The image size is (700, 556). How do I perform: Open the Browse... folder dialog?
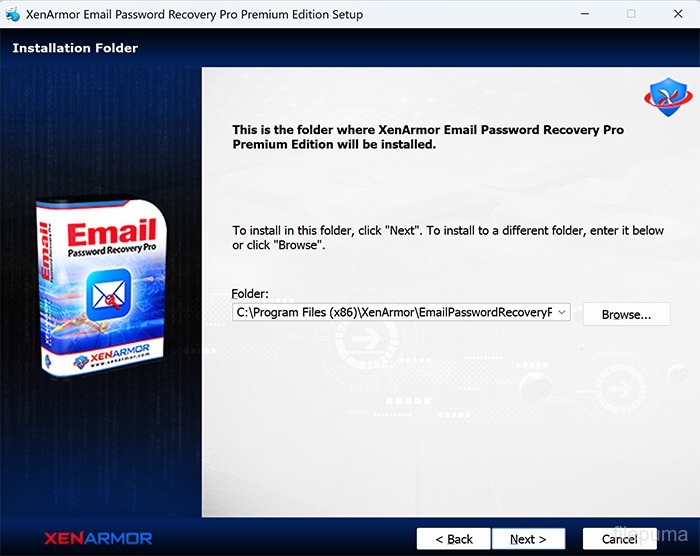[626, 314]
